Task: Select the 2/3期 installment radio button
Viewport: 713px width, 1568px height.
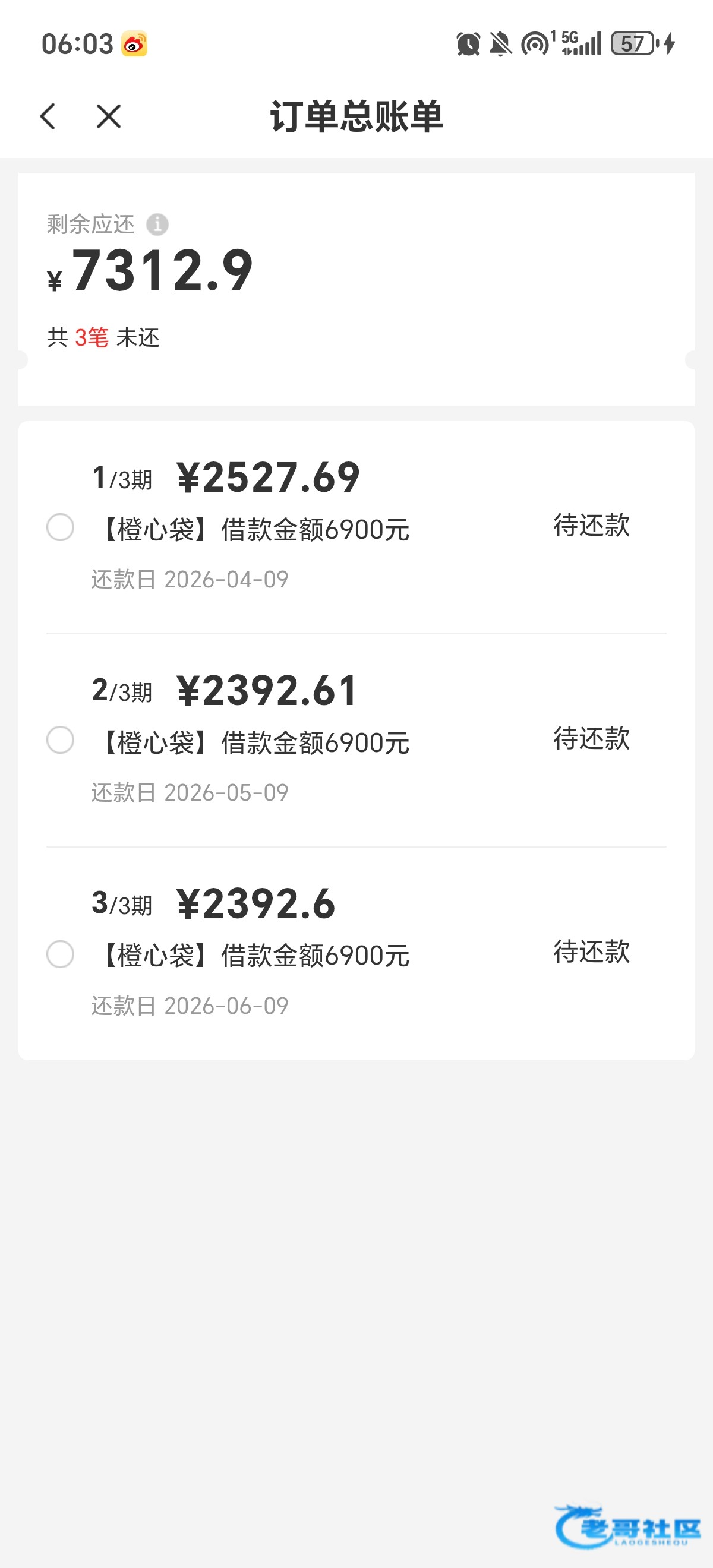Action: [60, 740]
